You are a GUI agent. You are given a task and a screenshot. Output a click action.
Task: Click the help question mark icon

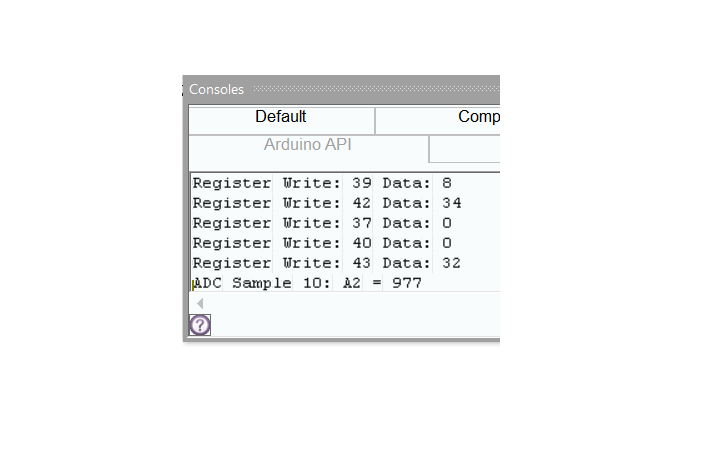tap(200, 325)
